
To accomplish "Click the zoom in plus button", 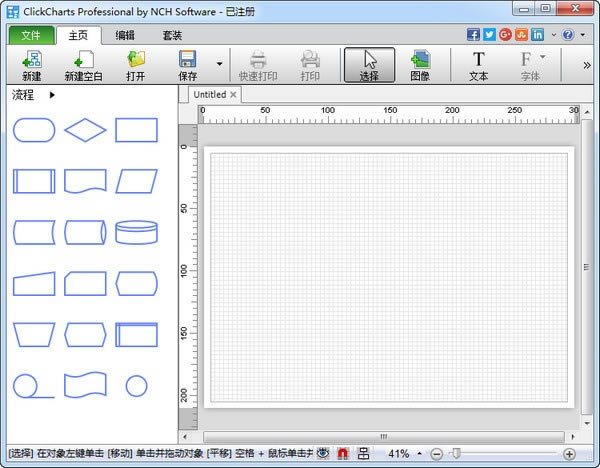I will pyautogui.click(x=569, y=454).
